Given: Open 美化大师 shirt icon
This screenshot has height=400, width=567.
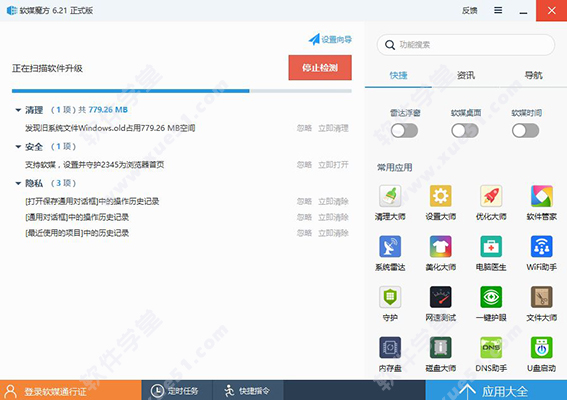Looking at the screenshot, I should (440, 247).
